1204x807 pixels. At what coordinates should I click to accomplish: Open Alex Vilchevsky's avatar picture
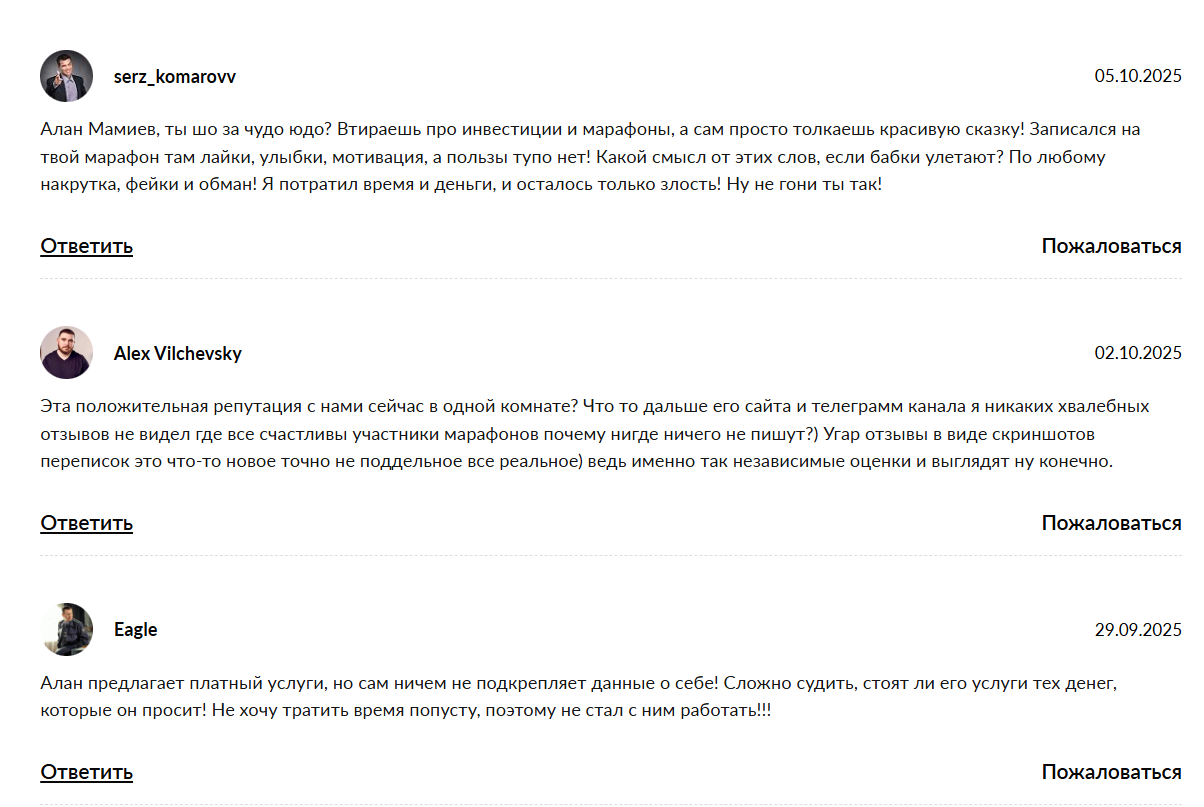coord(66,353)
